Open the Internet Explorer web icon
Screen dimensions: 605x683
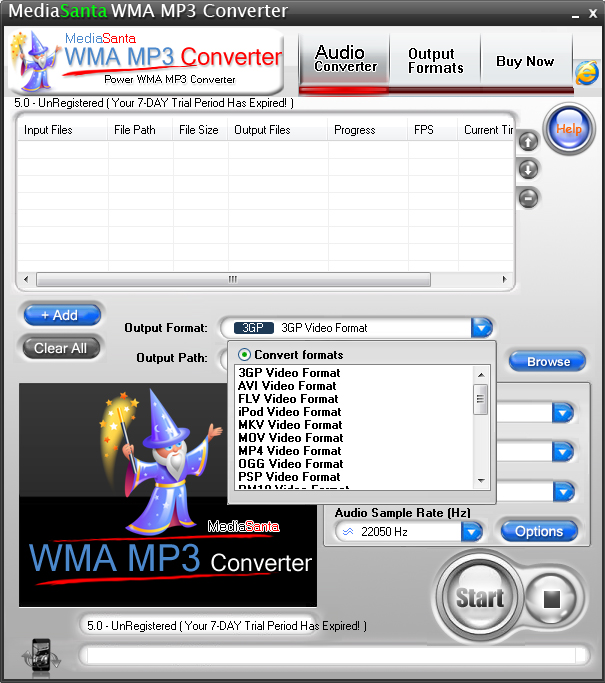pyautogui.click(x=587, y=72)
